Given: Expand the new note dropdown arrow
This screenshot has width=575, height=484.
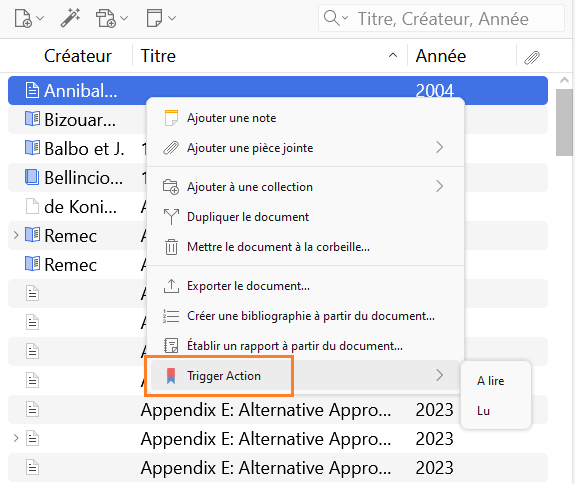Looking at the screenshot, I should click(x=172, y=18).
